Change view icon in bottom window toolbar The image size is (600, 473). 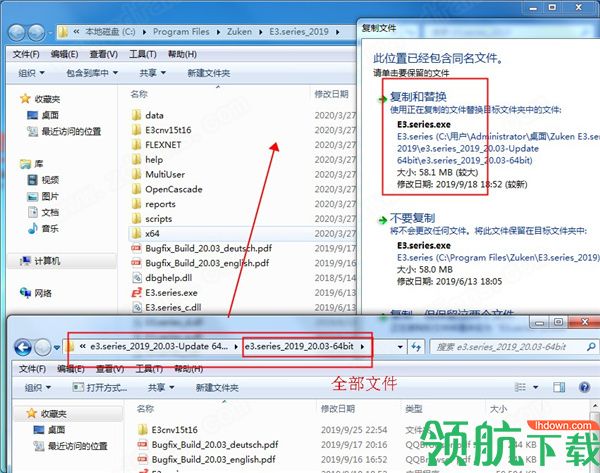coord(520,387)
